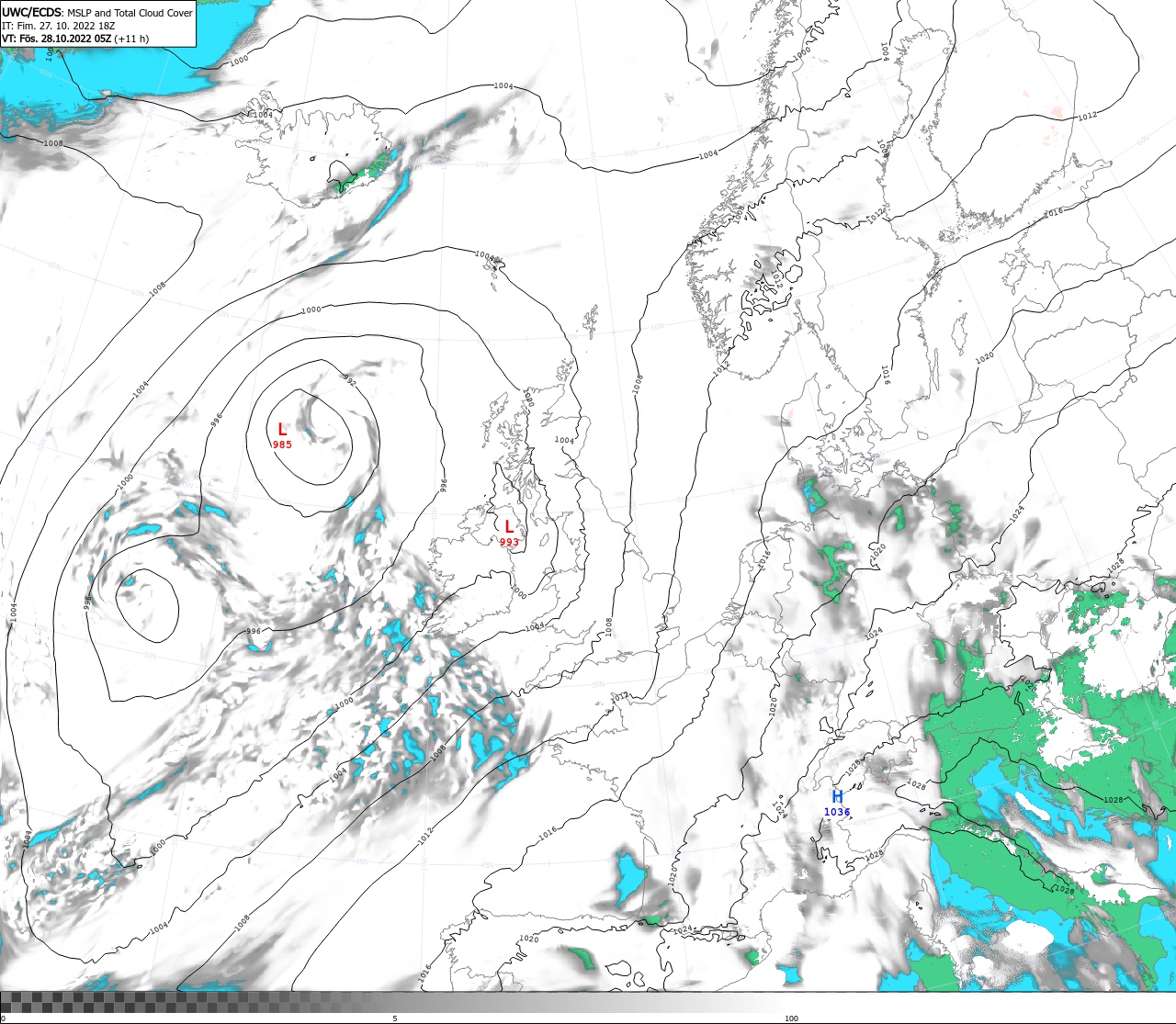This screenshot has height=1024, width=1176.
Task: Click the red L marker above 993
Action: (509, 526)
